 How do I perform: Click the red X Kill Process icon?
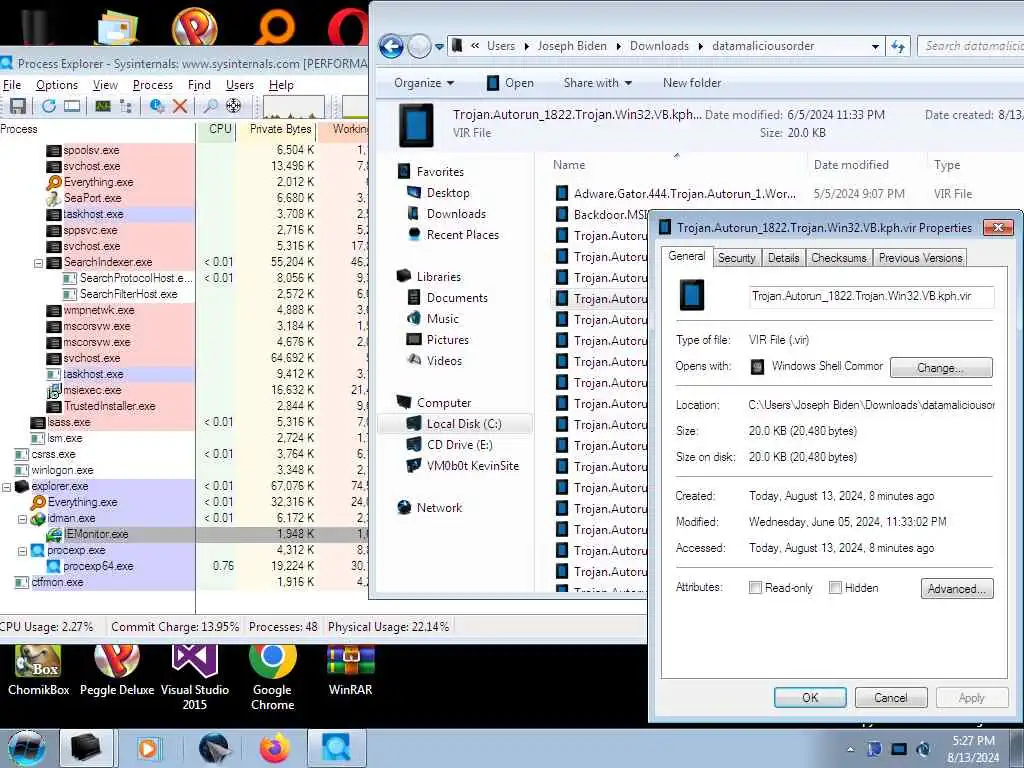tap(180, 106)
